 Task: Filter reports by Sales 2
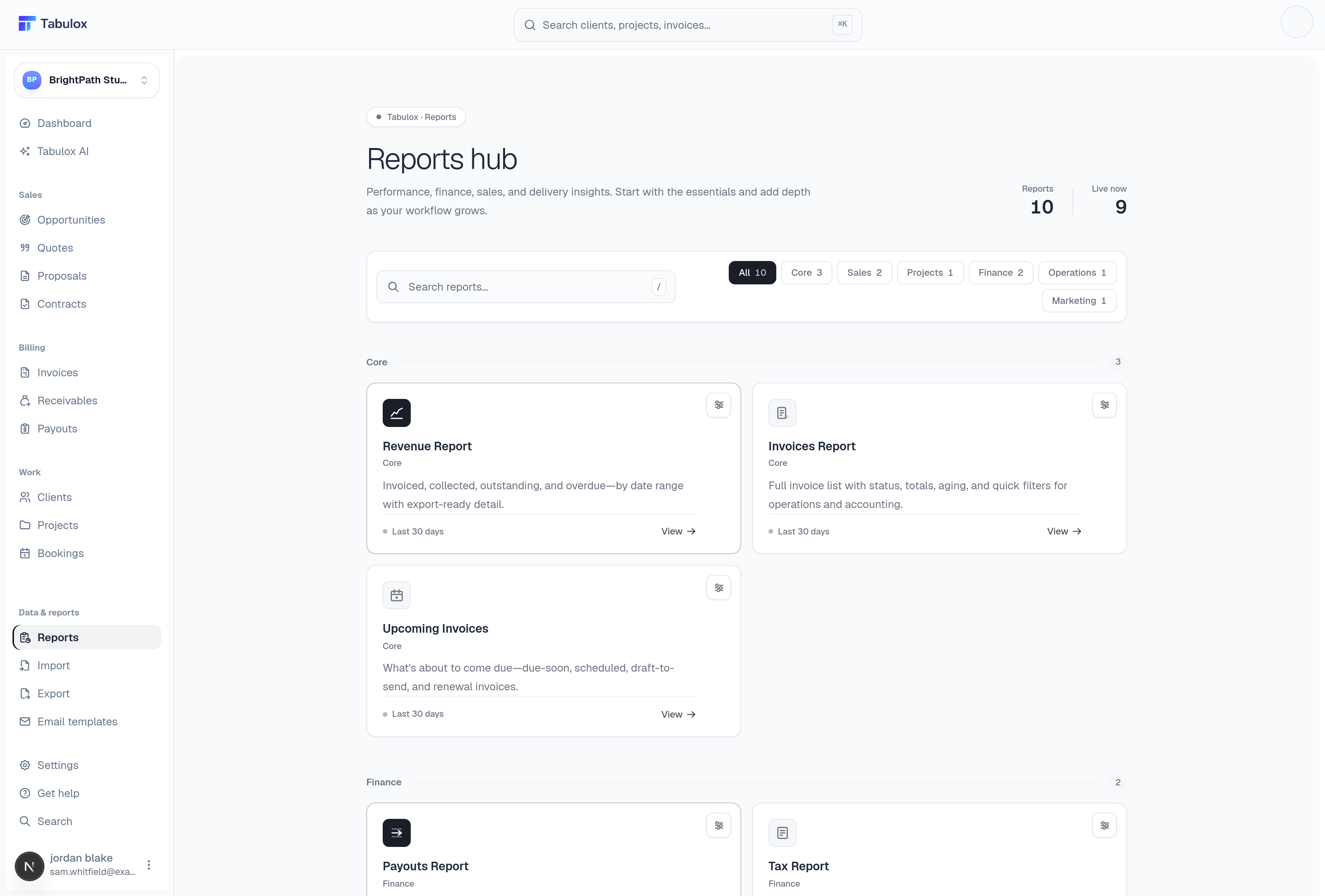(x=864, y=272)
